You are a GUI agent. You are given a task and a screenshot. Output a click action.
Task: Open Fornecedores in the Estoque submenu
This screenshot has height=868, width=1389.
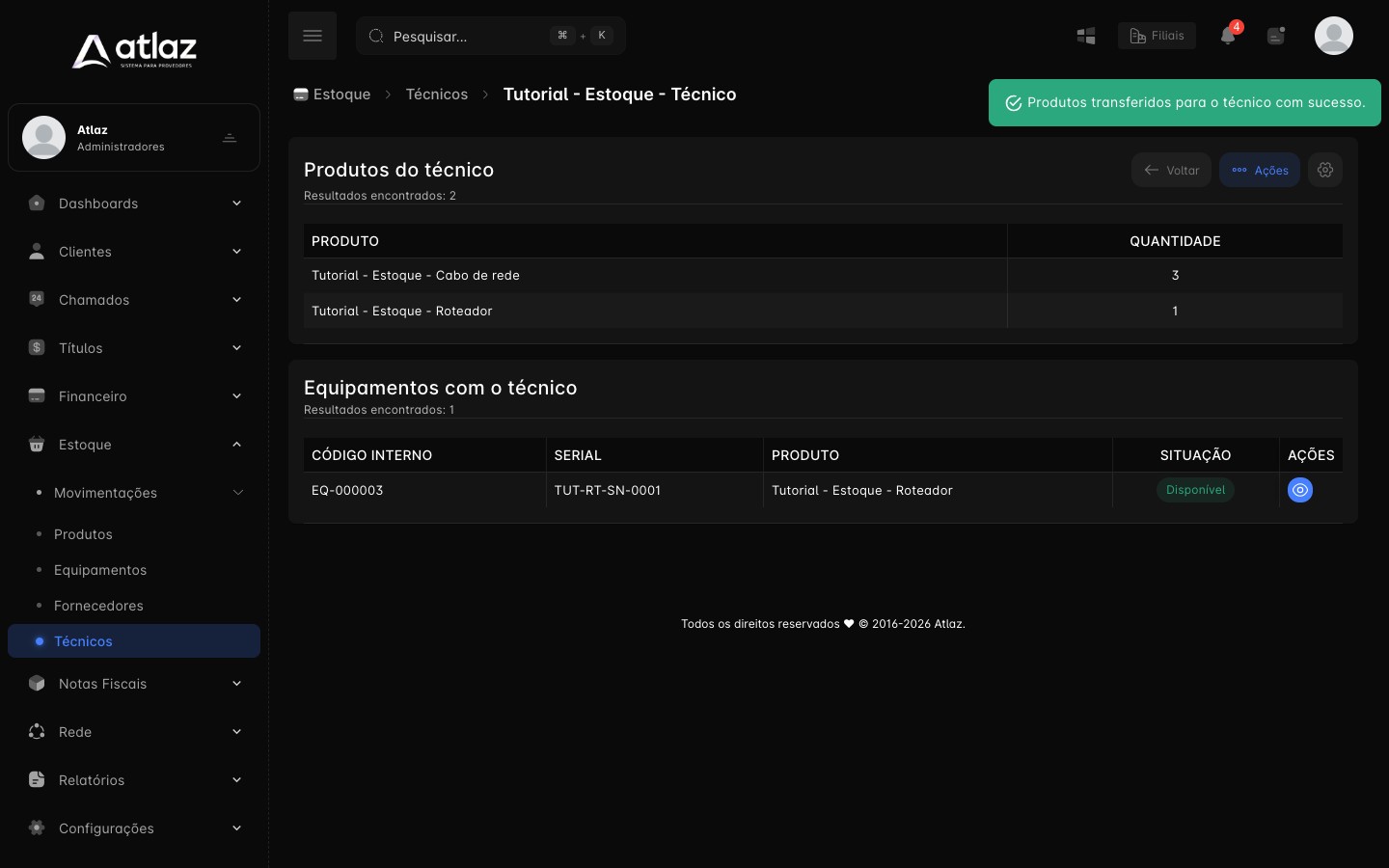click(x=98, y=606)
